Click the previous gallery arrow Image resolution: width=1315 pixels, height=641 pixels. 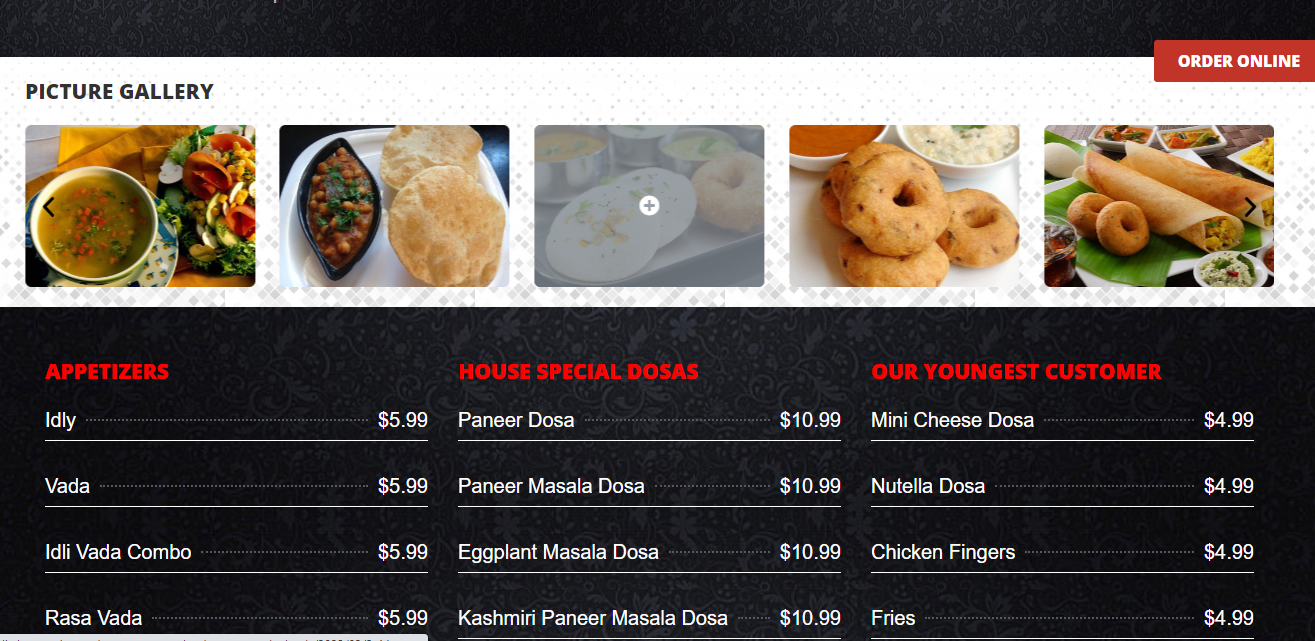(48, 207)
